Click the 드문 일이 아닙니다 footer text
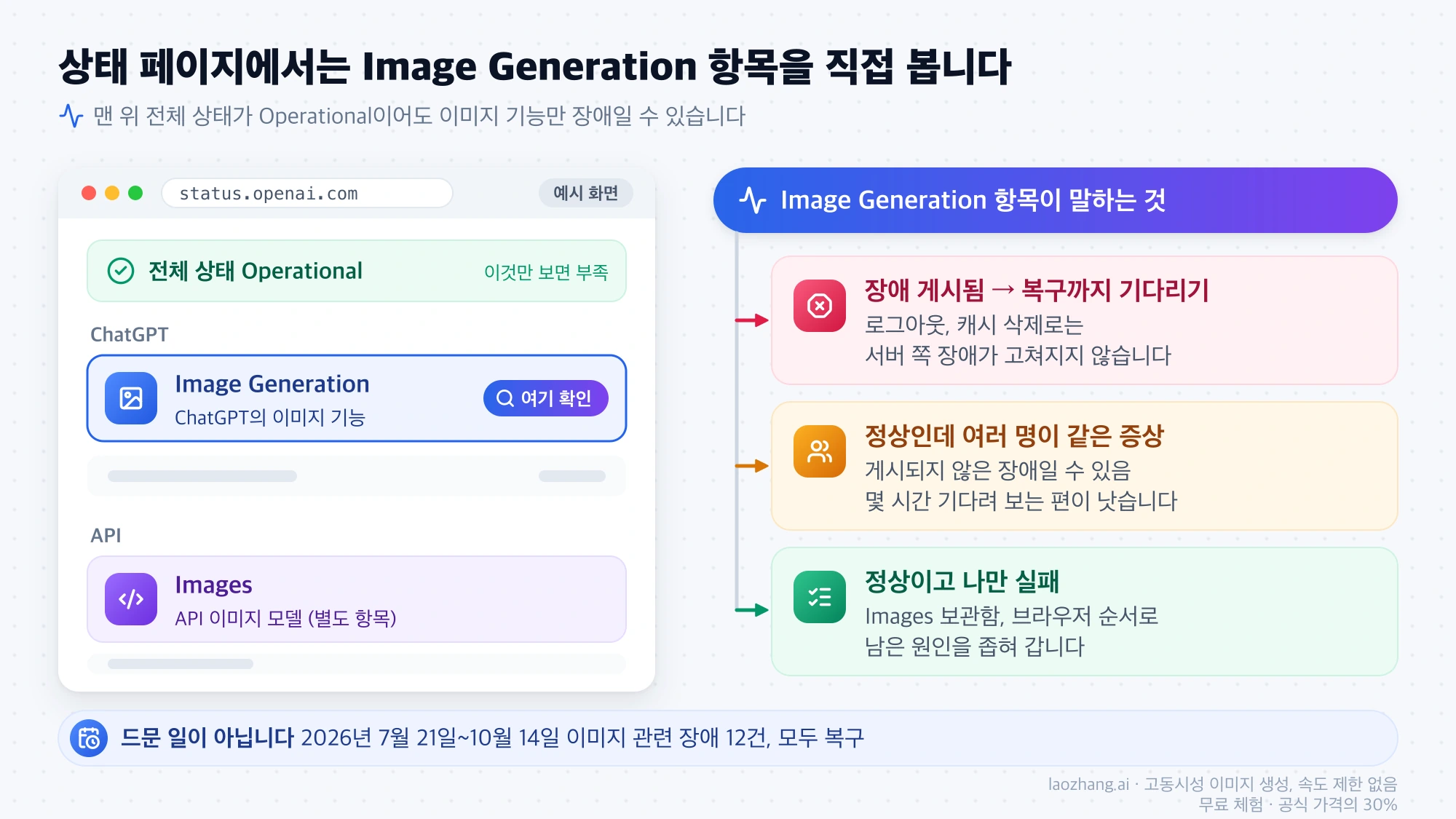 (207, 737)
